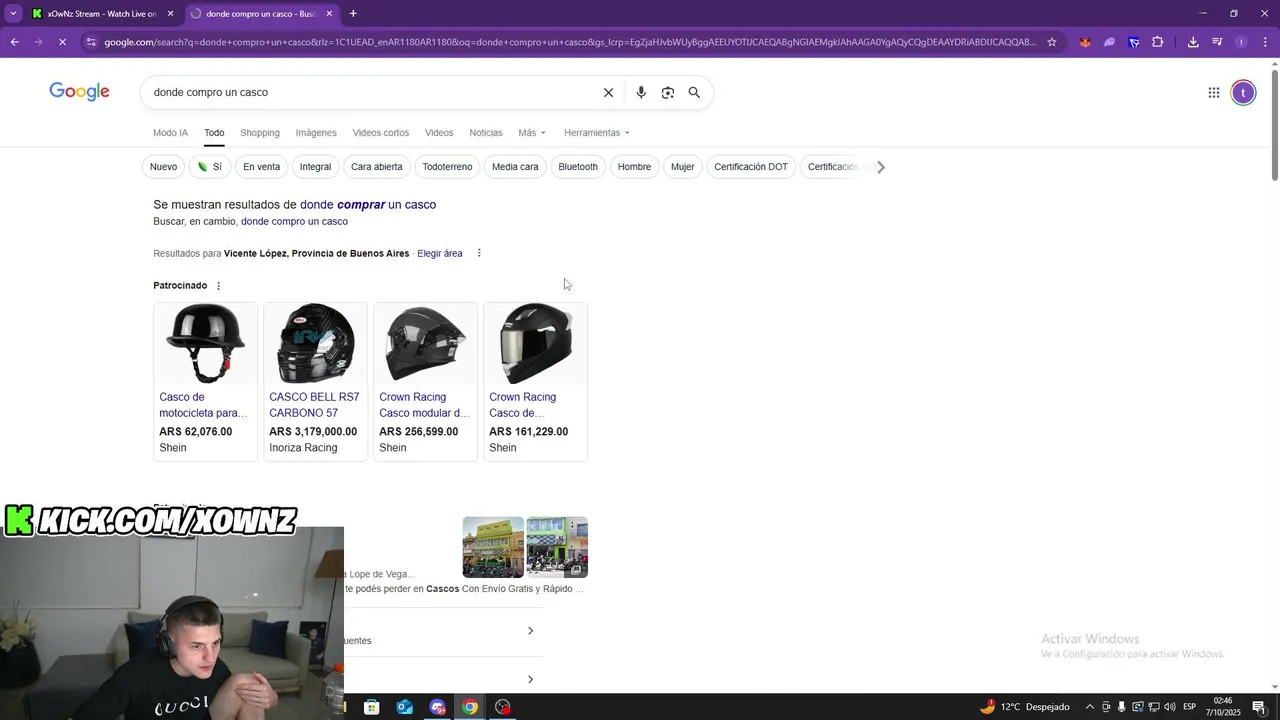
Task: Open a new Chrome tab
Action: click(353, 13)
